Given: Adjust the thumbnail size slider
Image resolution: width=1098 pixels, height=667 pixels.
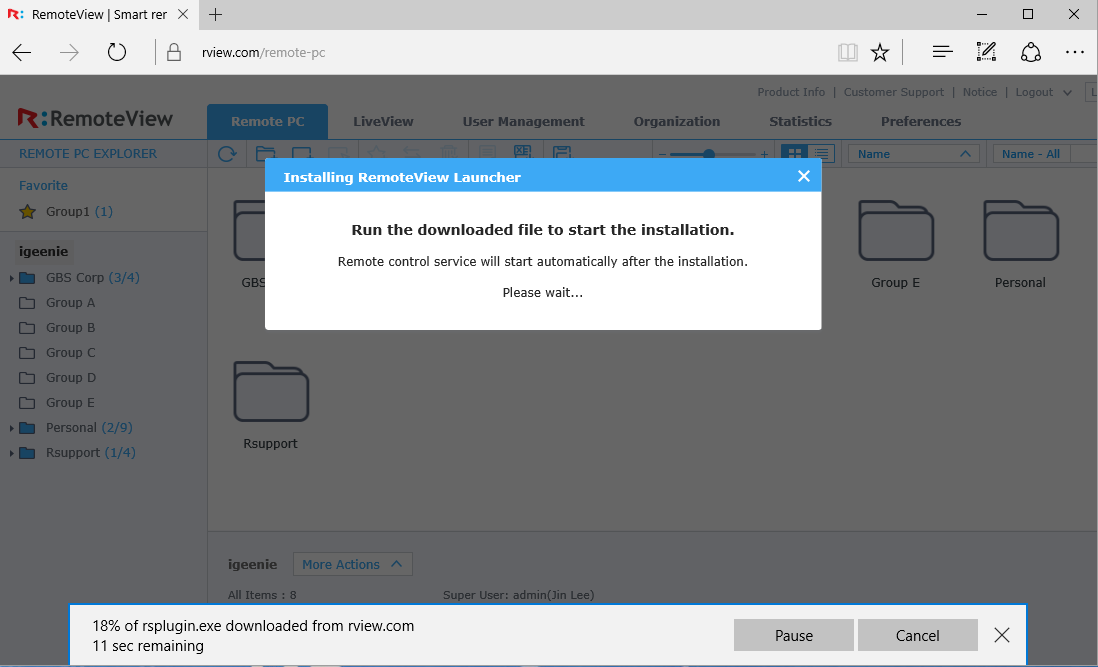Looking at the screenshot, I should tap(709, 154).
